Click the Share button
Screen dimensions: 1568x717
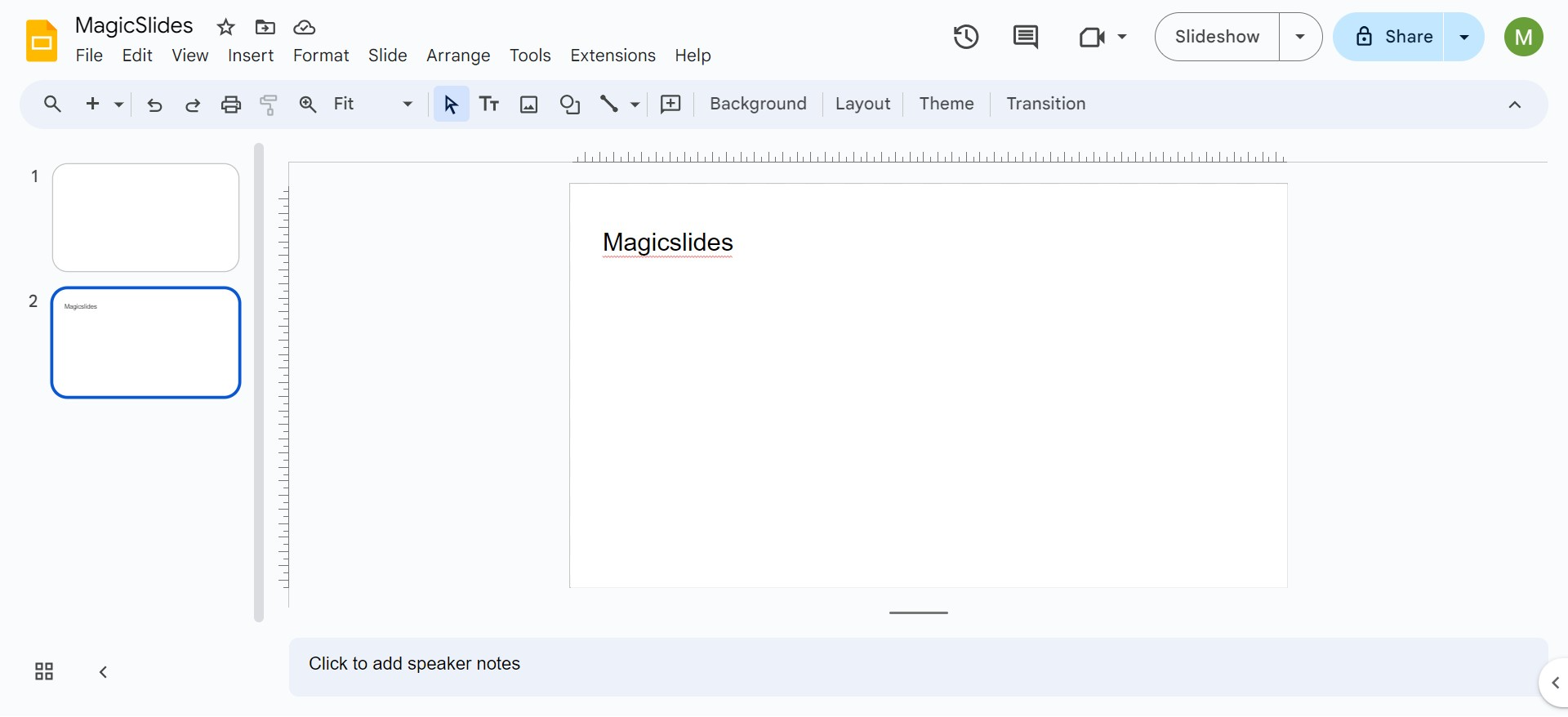pyautogui.click(x=1393, y=37)
